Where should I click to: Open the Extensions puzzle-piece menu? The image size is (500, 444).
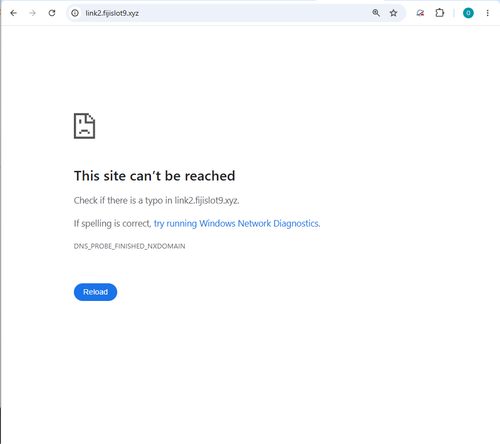[440, 13]
